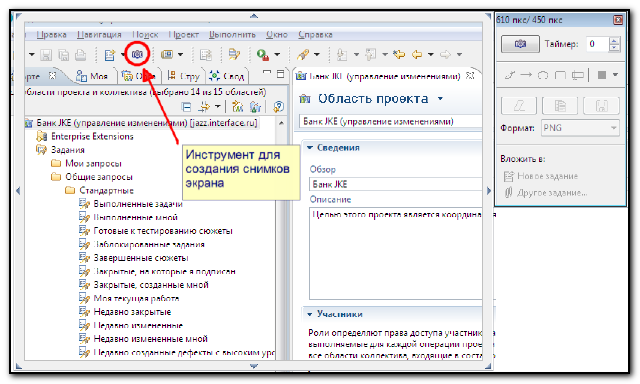The image size is (640, 384).
Task: Open the screenshot capture tool in toolbar
Action: pyautogui.click(x=137, y=54)
